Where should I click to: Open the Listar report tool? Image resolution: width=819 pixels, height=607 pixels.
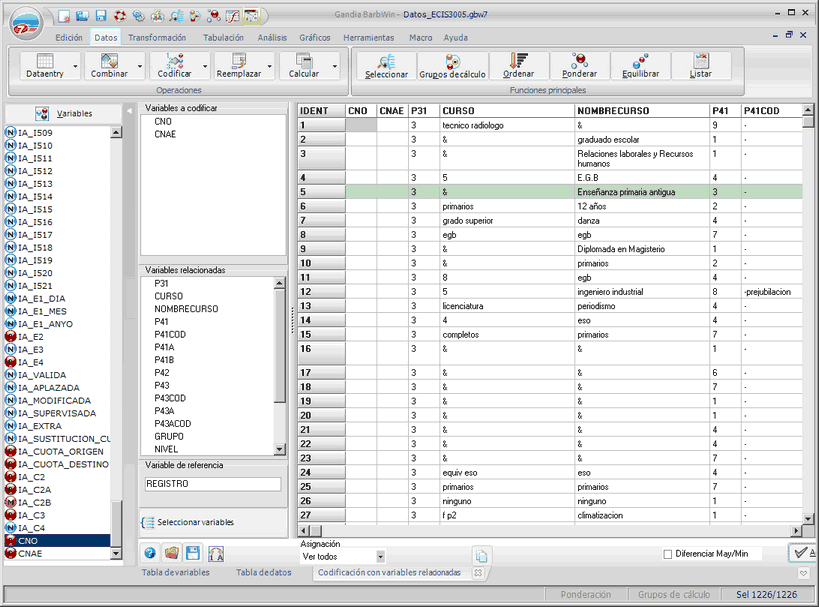[700, 61]
